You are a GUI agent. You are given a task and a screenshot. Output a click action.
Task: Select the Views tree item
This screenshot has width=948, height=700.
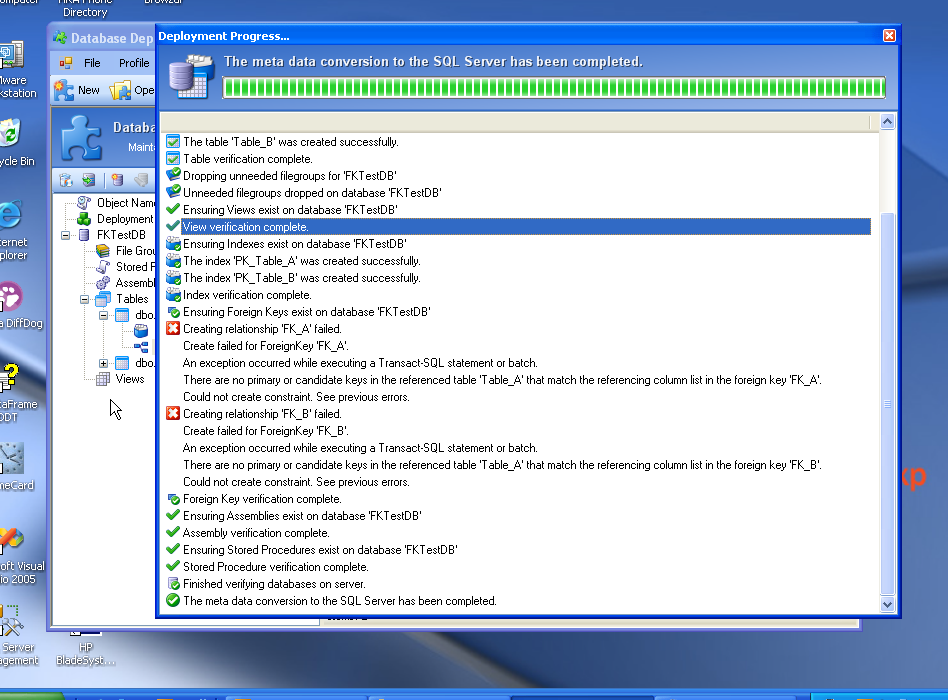[x=129, y=379]
